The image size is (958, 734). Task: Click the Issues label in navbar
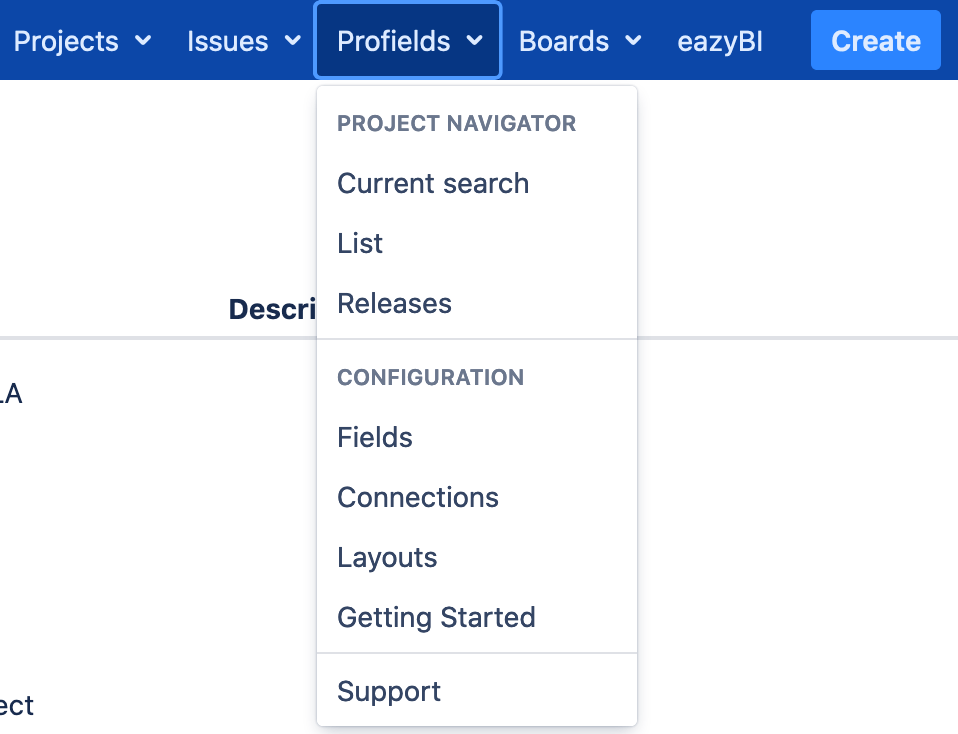(227, 41)
